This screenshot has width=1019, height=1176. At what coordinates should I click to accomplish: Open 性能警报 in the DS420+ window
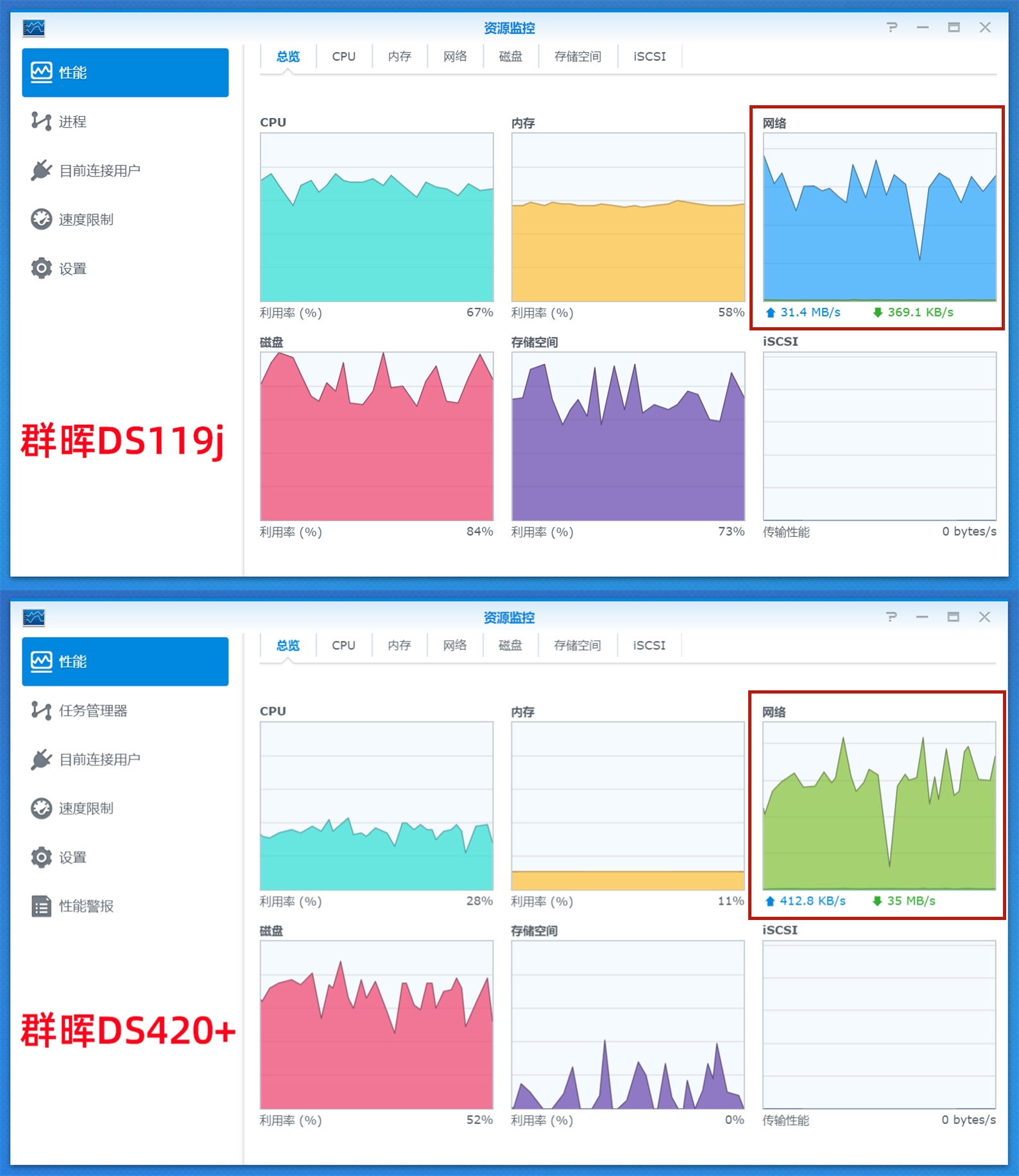pyautogui.click(x=125, y=906)
